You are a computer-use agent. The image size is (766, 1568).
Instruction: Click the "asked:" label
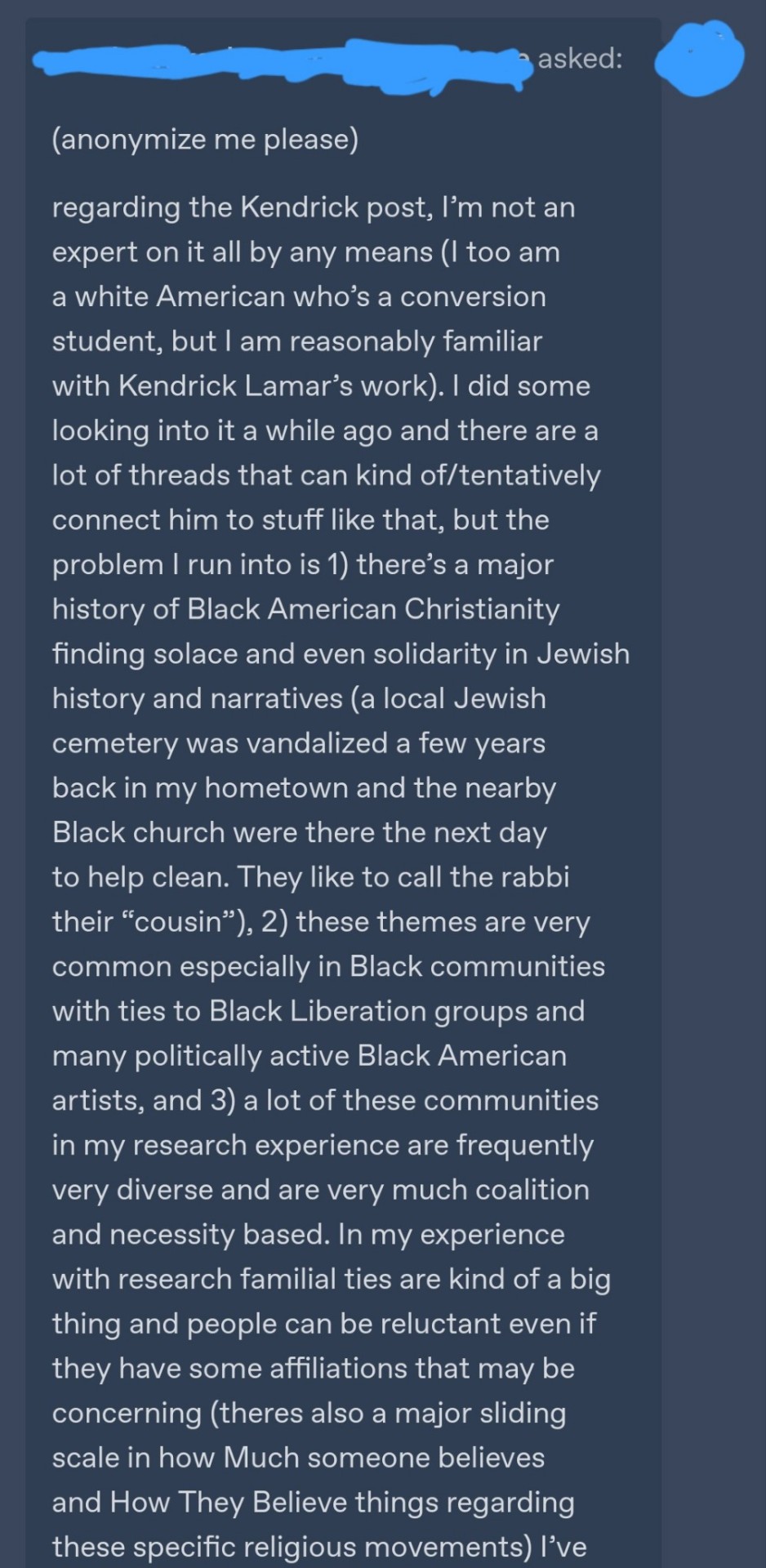(x=580, y=58)
